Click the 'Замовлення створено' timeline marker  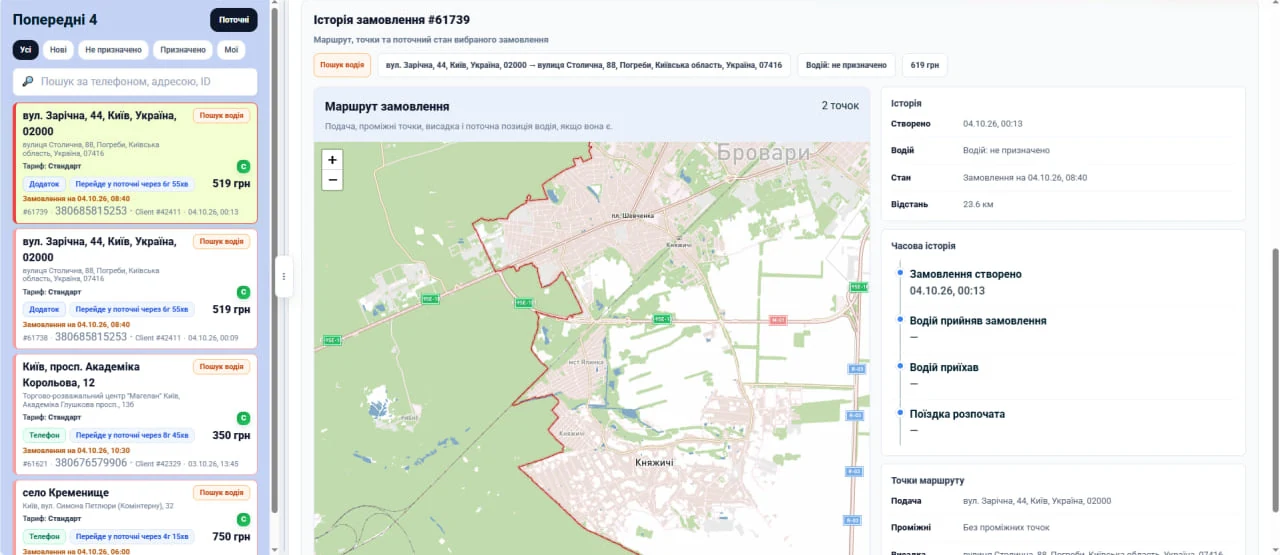(x=900, y=273)
